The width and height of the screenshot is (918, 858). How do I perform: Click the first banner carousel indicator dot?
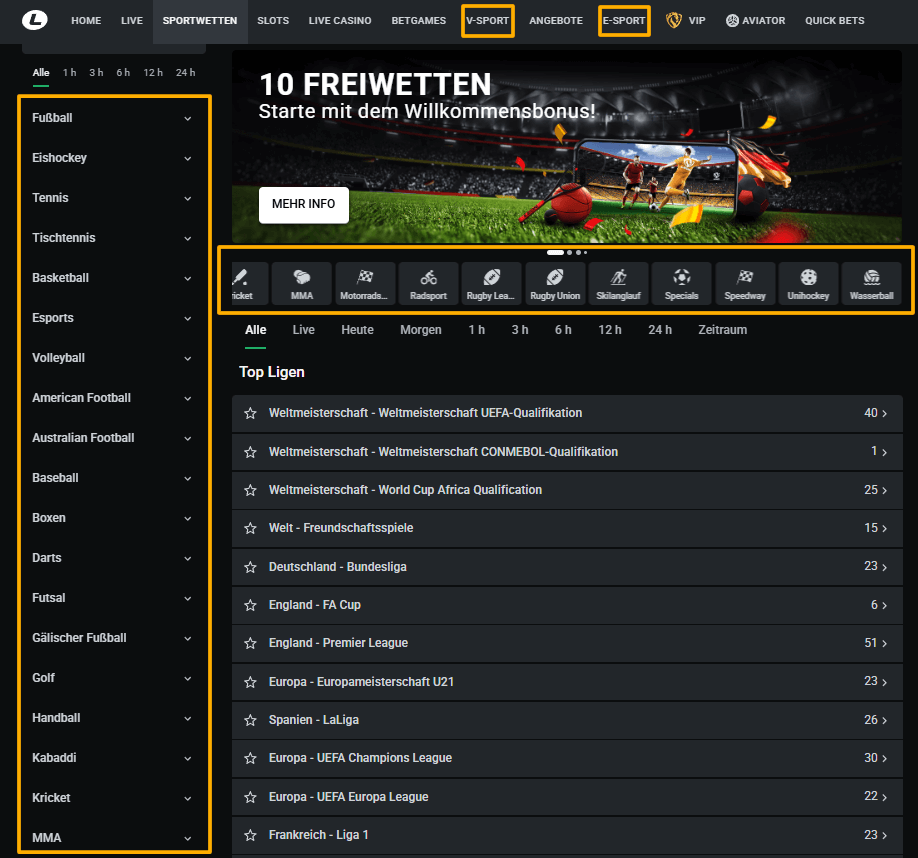click(555, 253)
